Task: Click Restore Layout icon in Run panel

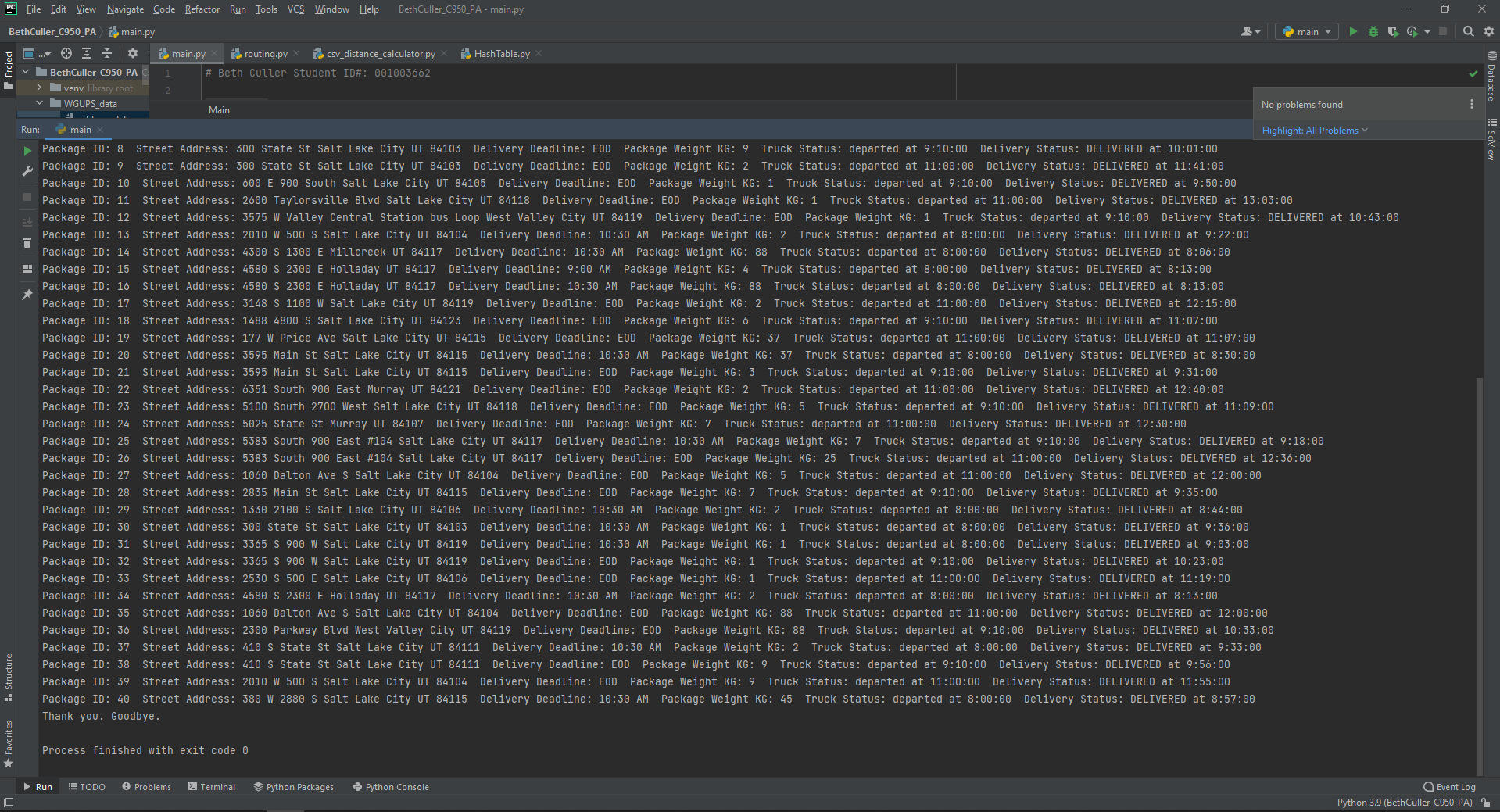Action: (27, 269)
